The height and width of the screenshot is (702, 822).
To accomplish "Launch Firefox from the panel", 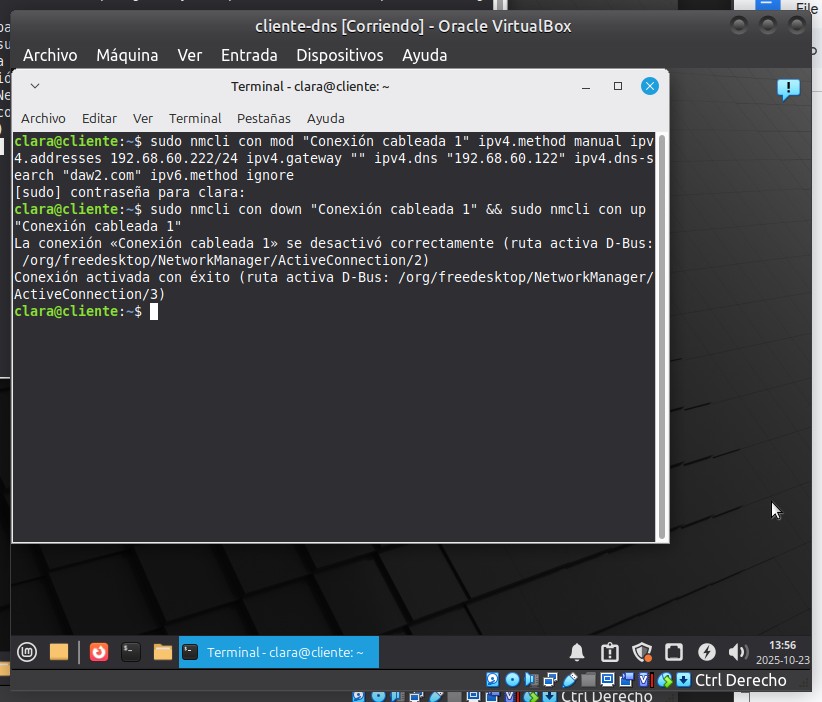I will coord(99,652).
